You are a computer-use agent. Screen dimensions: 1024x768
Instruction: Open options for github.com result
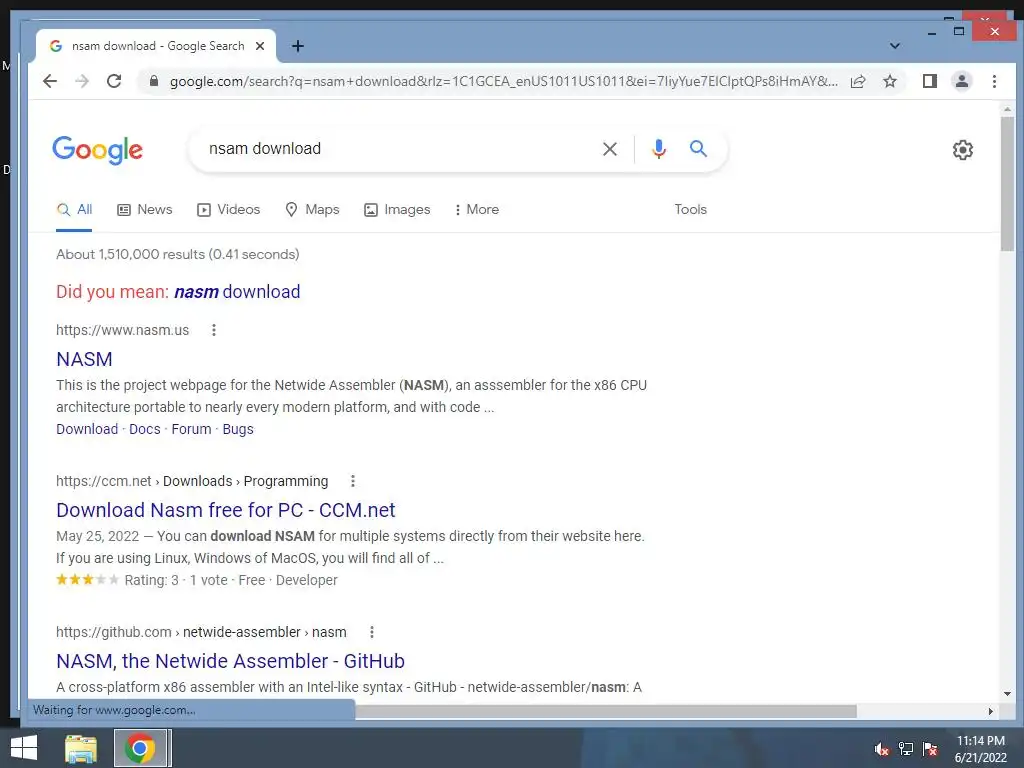coord(372,632)
